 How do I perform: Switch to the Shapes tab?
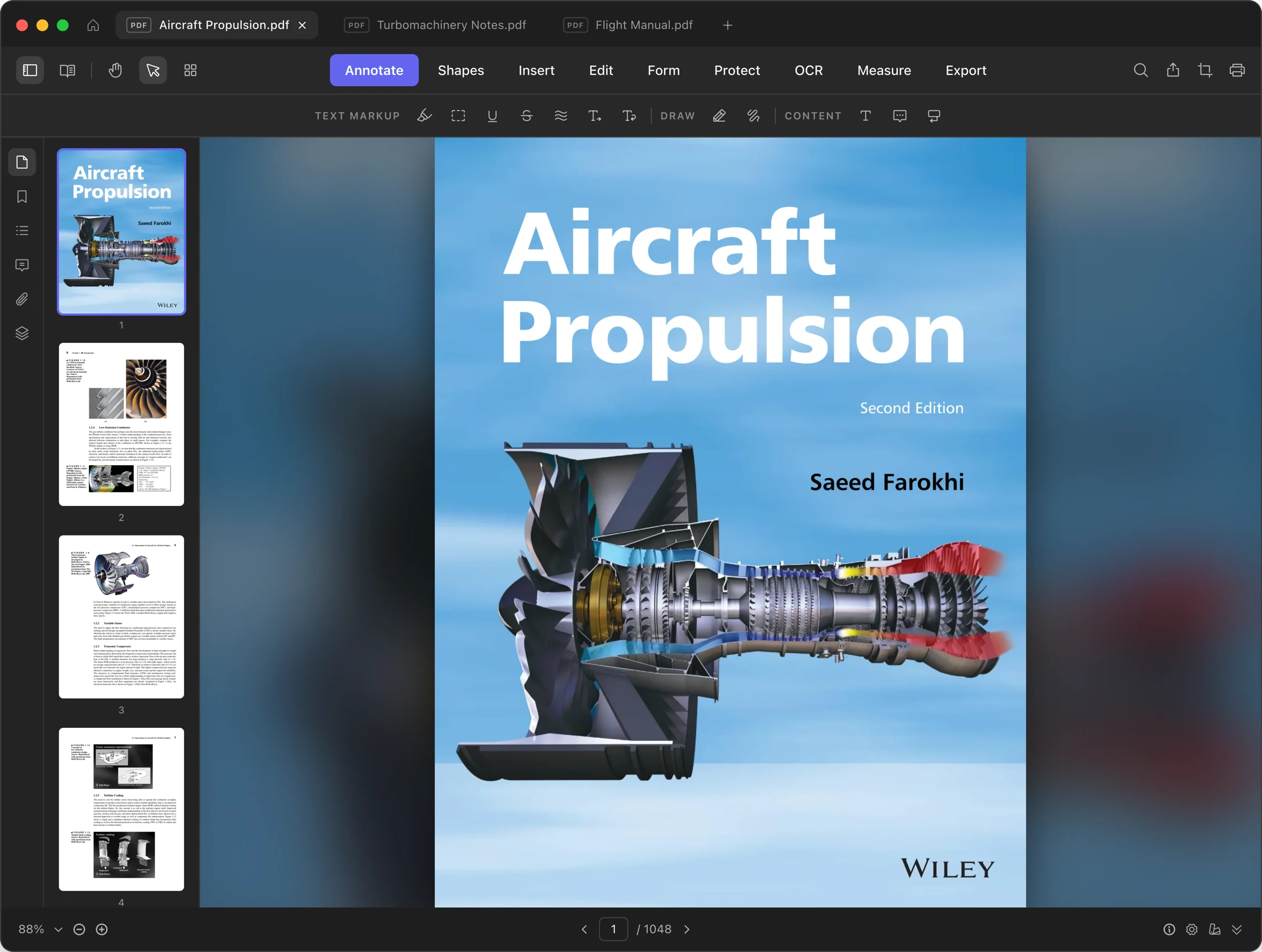[461, 70]
